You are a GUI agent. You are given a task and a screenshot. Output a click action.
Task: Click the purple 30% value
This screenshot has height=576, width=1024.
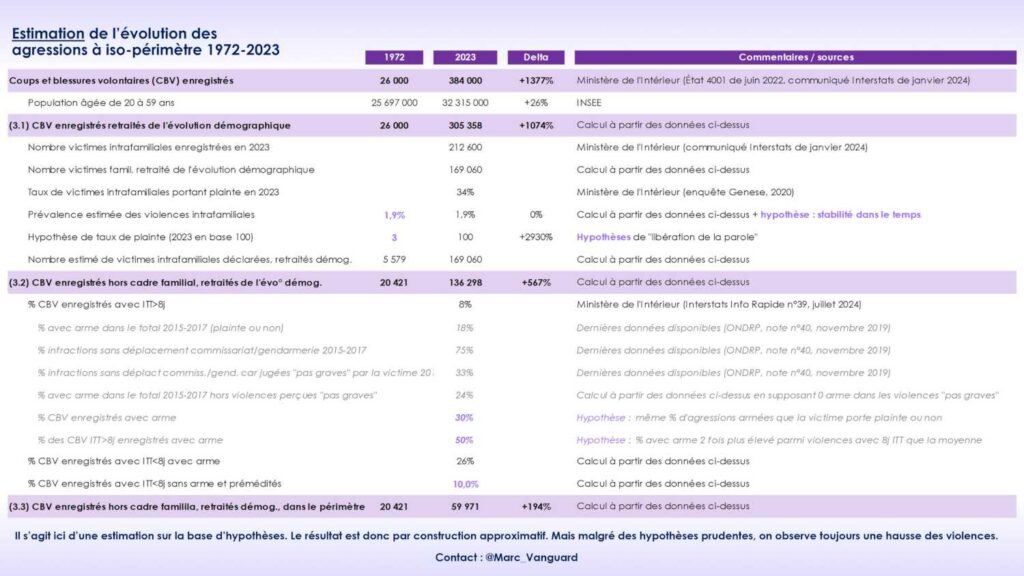(x=464, y=417)
